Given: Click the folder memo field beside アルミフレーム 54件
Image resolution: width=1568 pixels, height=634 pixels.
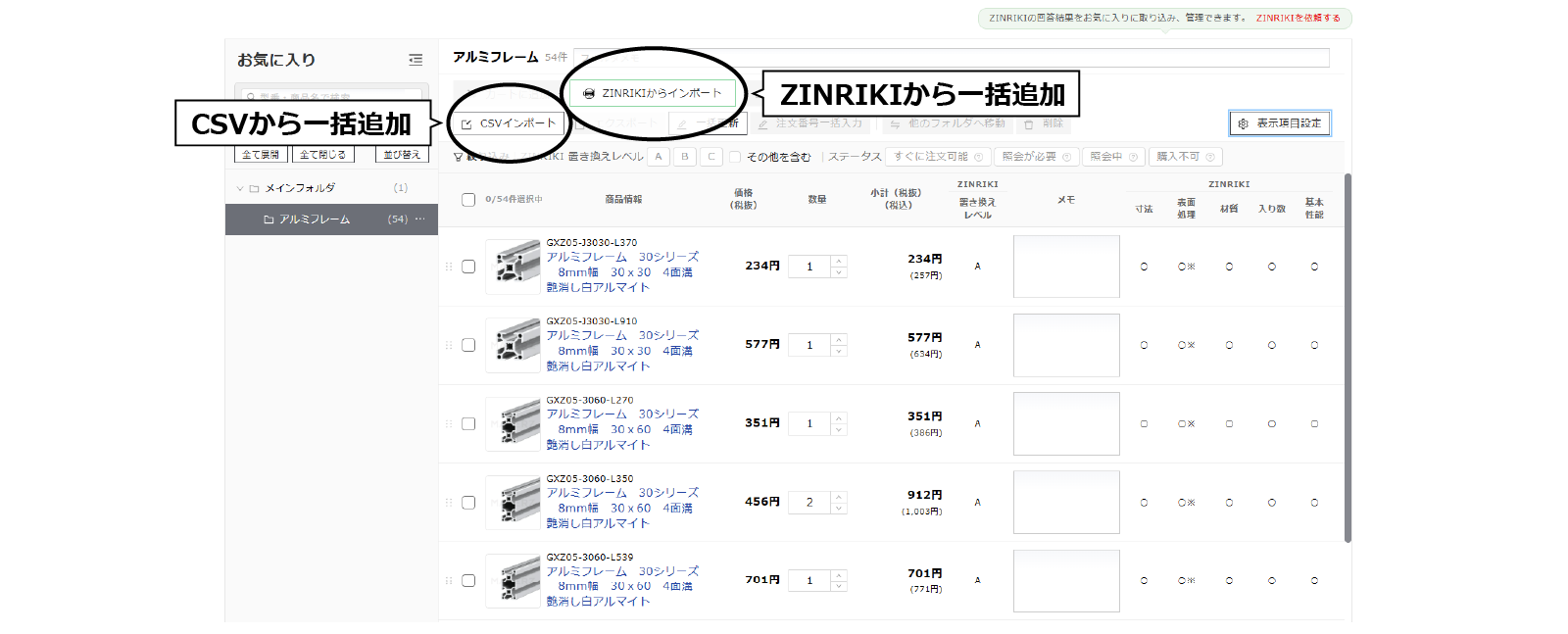Looking at the screenshot, I should [x=951, y=58].
